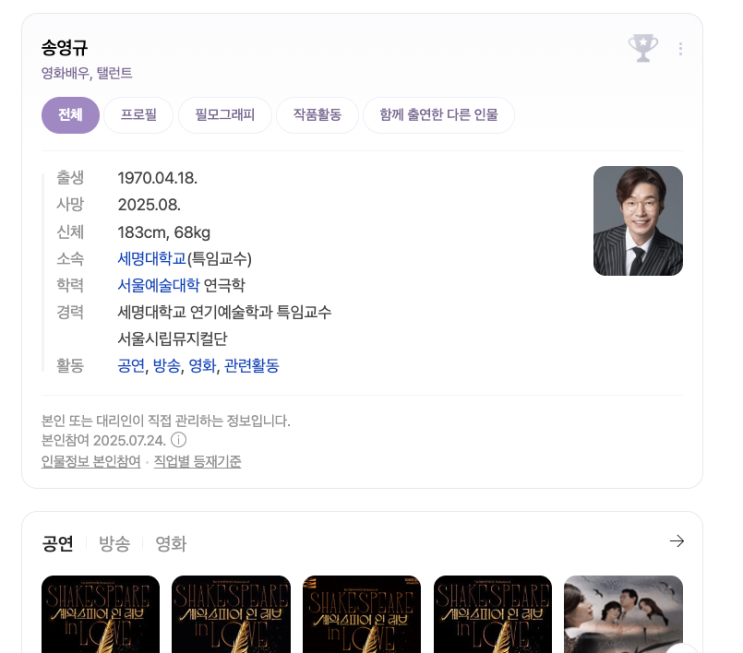This screenshot has width=743, height=653.
Task: Switch to the 방송 works tab
Action: (x=114, y=544)
